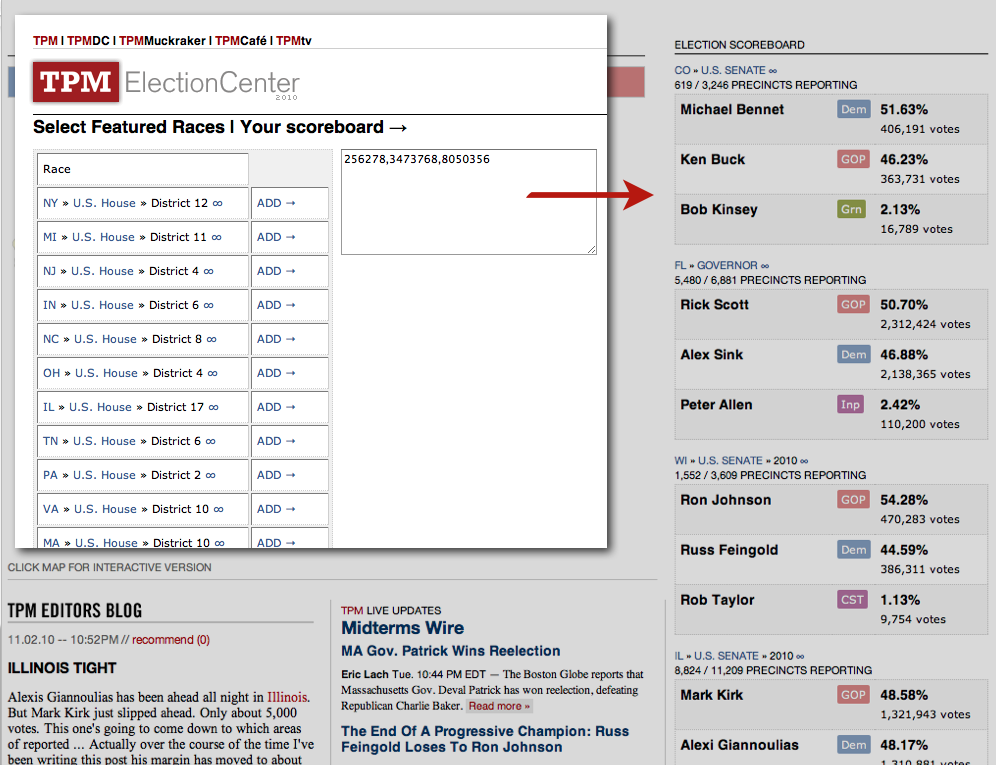Open the VA District 10 permalink infinity icon
Image resolution: width=996 pixels, height=765 pixels.
pyautogui.click(x=219, y=510)
